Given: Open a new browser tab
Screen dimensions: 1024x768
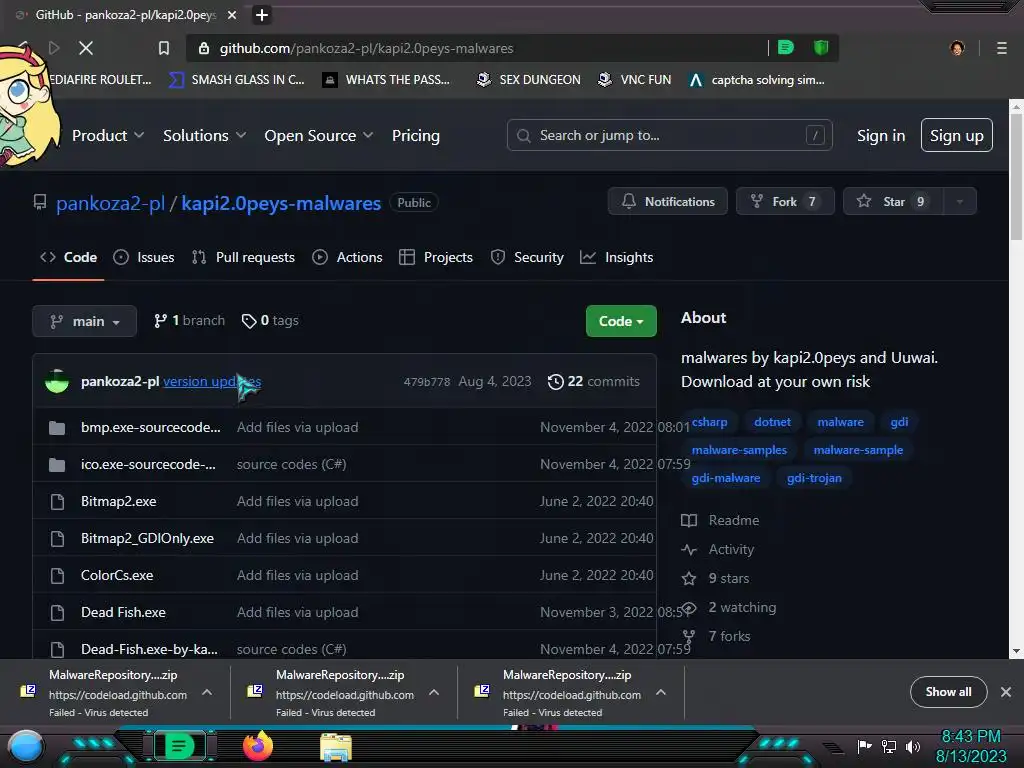Looking at the screenshot, I should (262, 15).
